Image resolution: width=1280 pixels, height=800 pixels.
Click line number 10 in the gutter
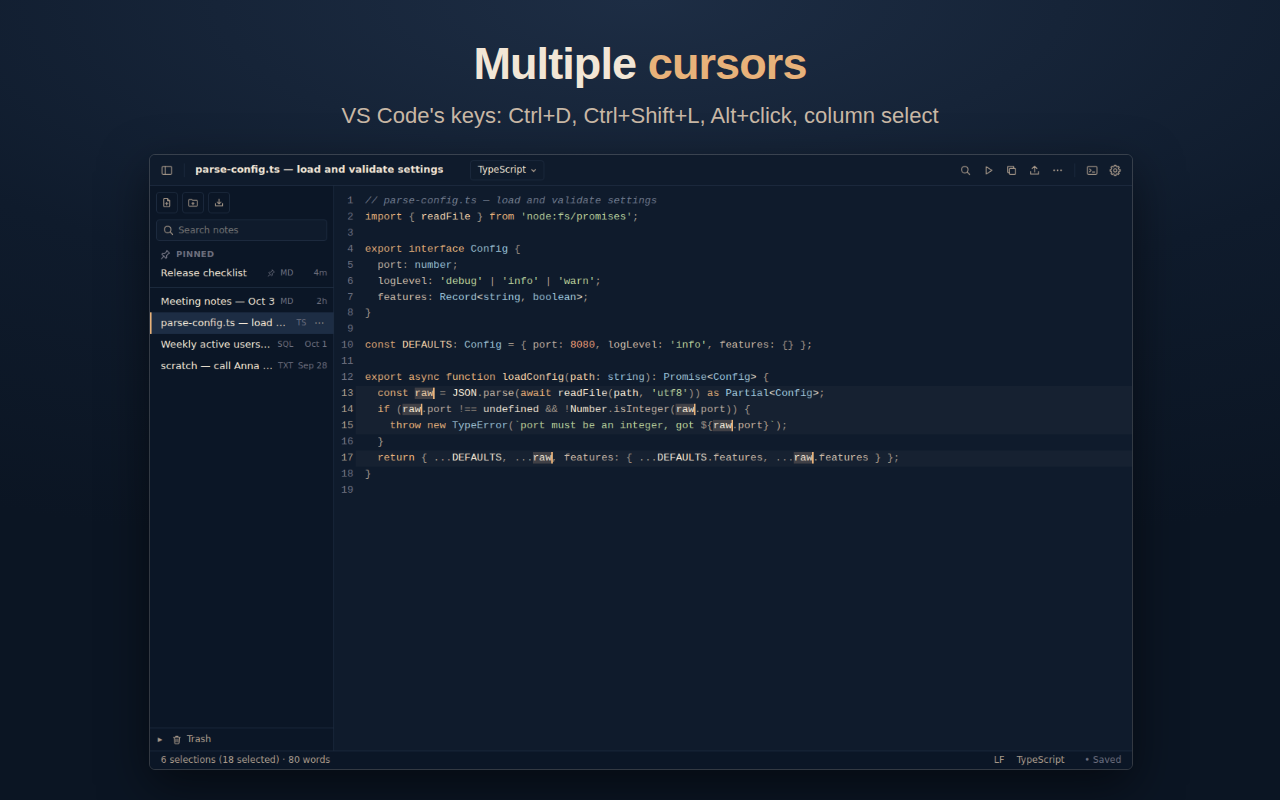(x=347, y=345)
